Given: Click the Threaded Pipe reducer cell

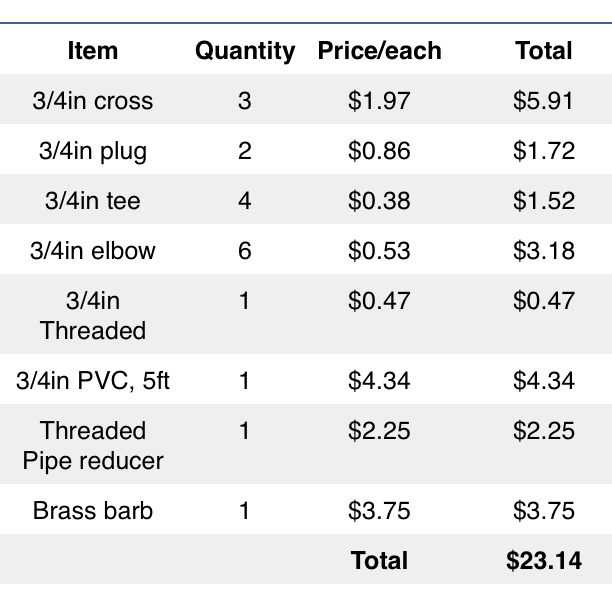Looking at the screenshot, I should point(93,445).
